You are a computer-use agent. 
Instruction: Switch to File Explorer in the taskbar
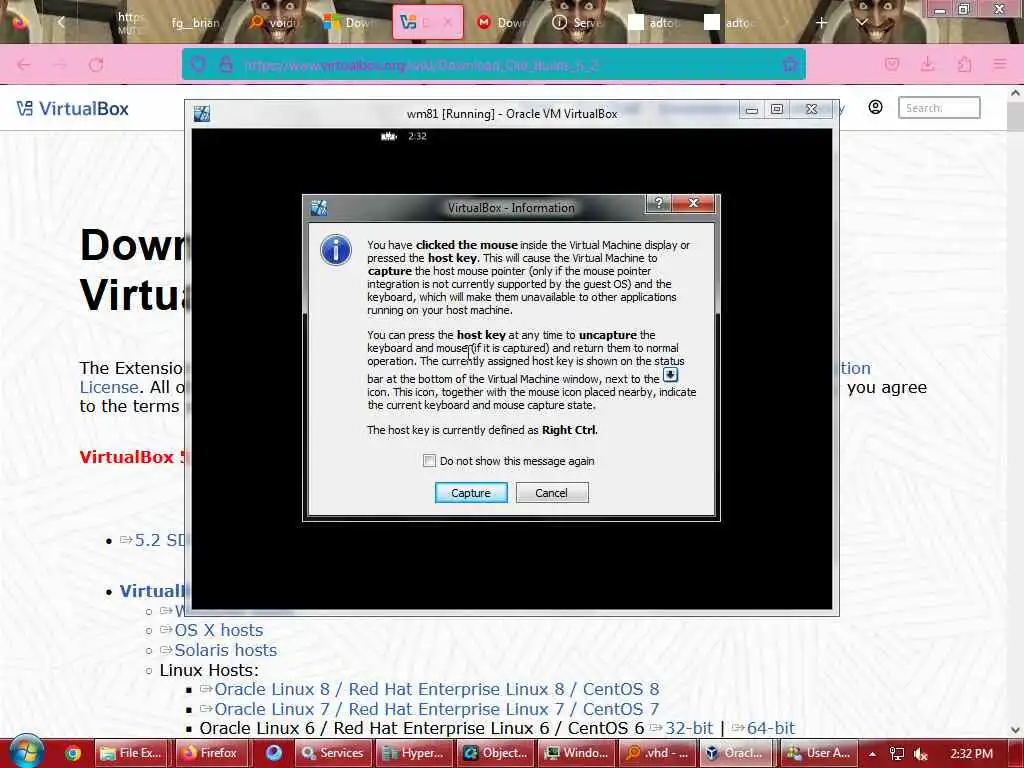click(131, 753)
